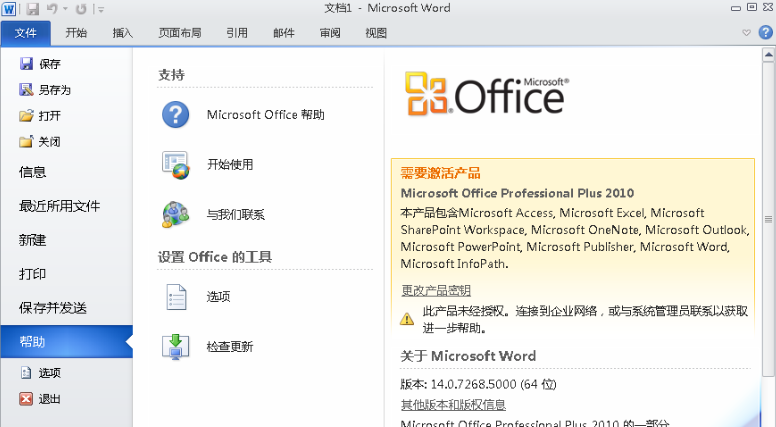Toggle ribbon minimize heart-shaped arrow icon
The height and width of the screenshot is (427, 776).
coord(746,33)
